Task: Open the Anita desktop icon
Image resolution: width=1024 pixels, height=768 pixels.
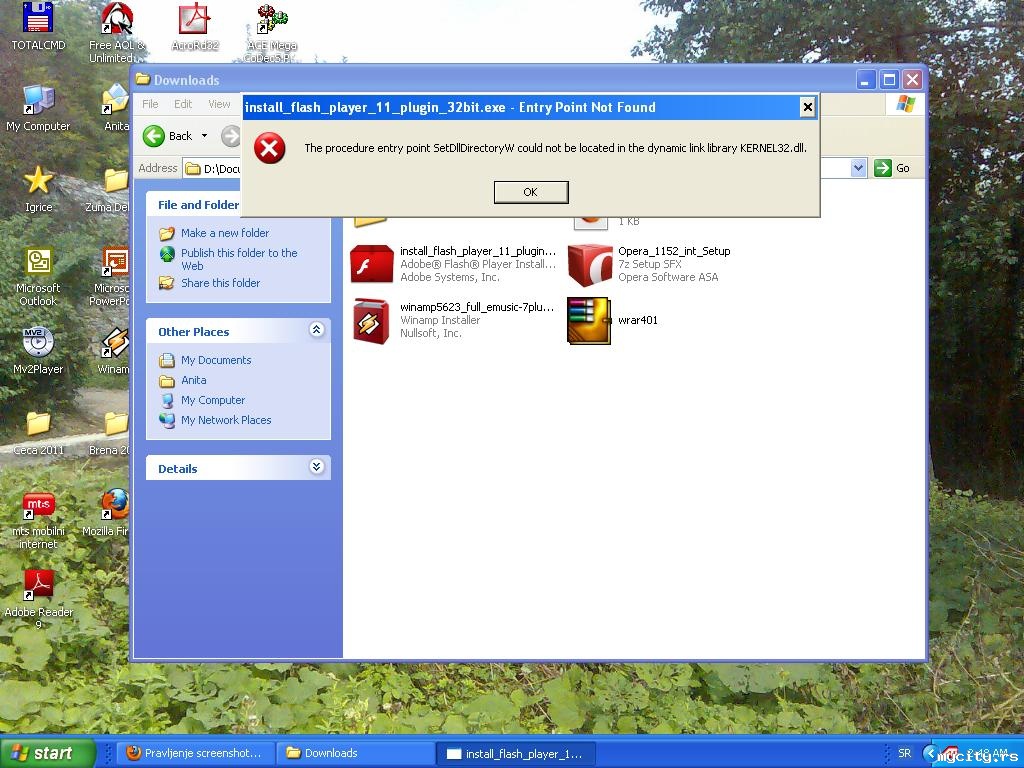Action: pyautogui.click(x=116, y=108)
